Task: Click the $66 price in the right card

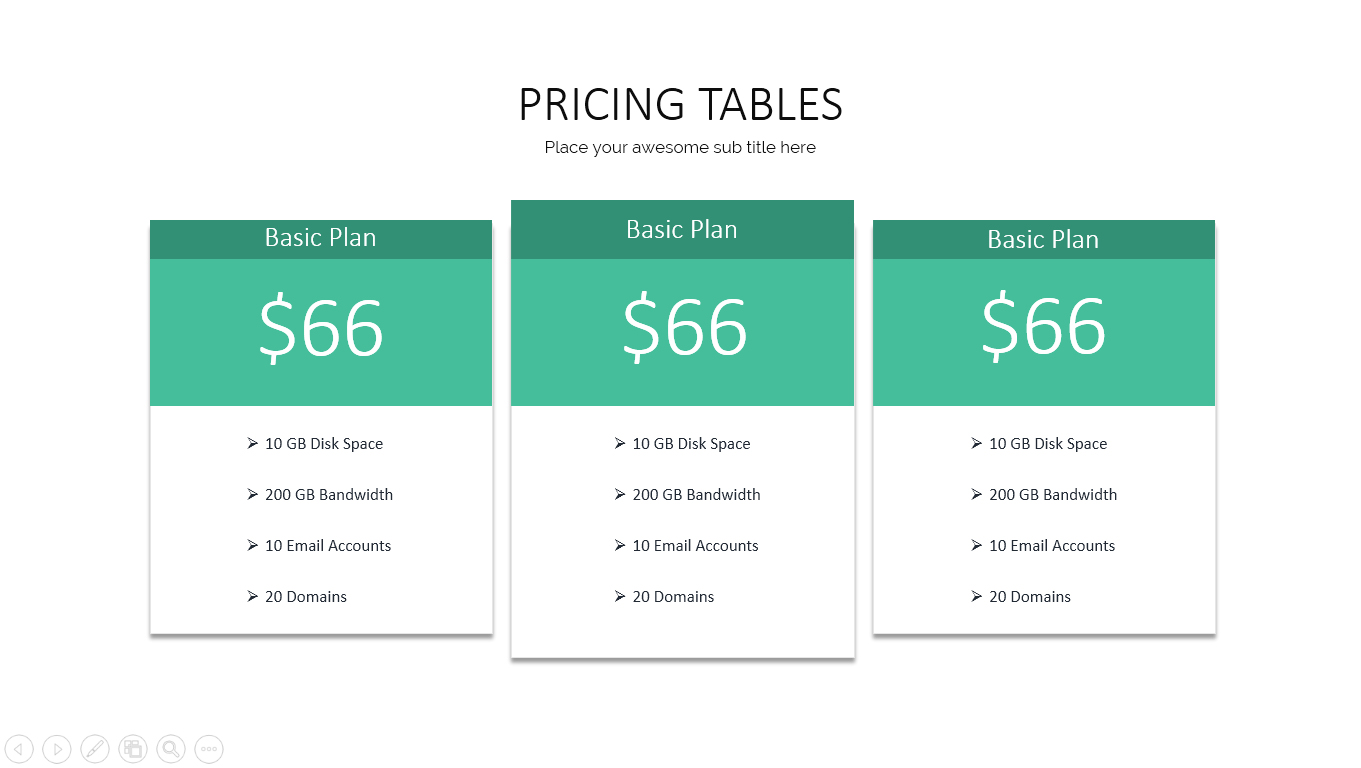Action: 1043,326
